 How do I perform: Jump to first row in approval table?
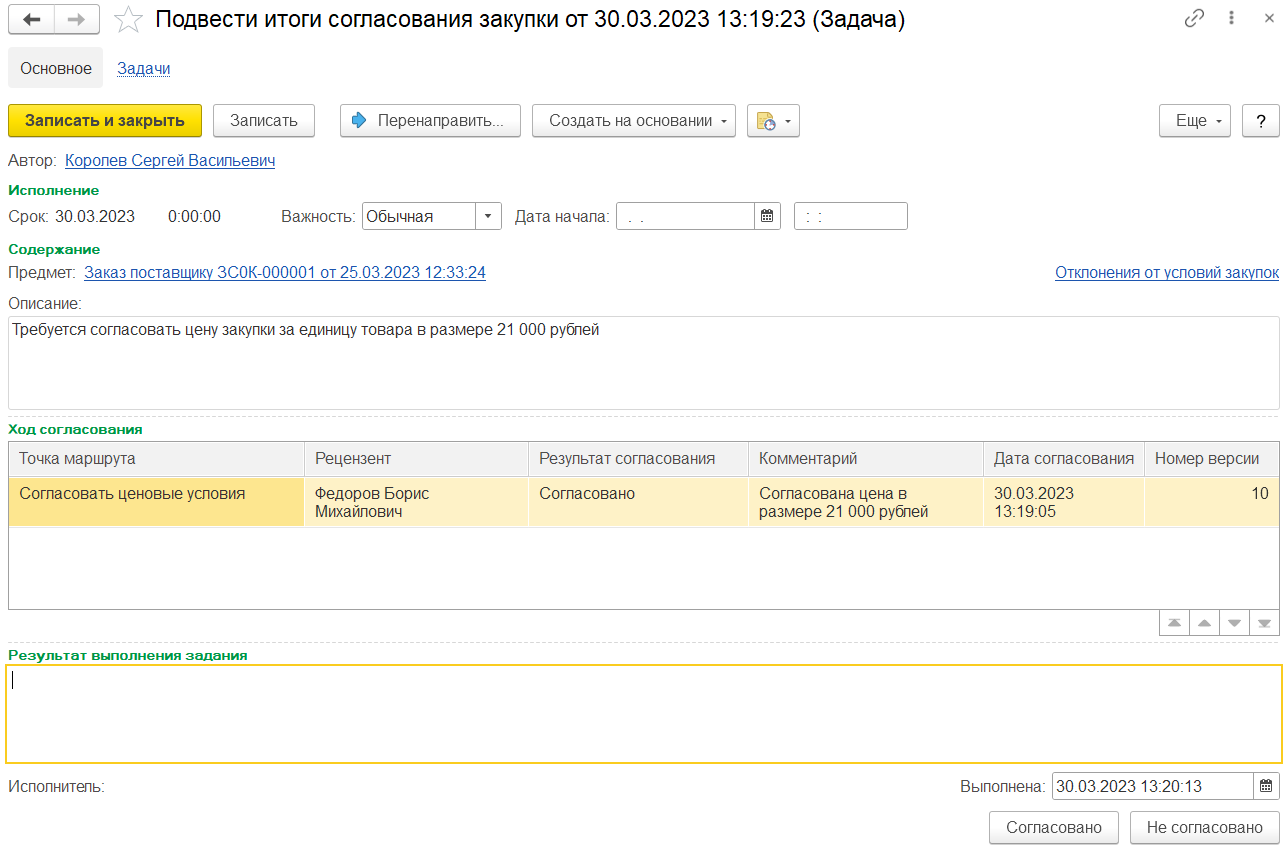click(x=1174, y=623)
